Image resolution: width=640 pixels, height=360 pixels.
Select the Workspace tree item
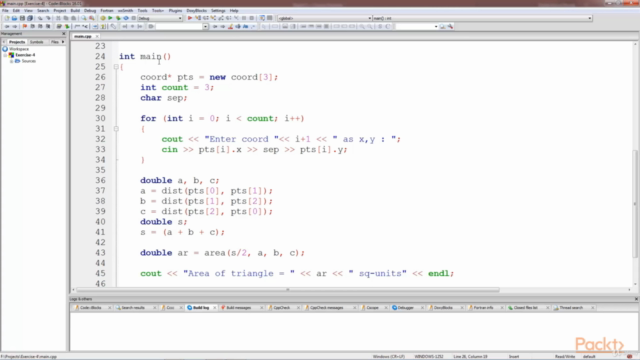pyautogui.click(x=19, y=49)
